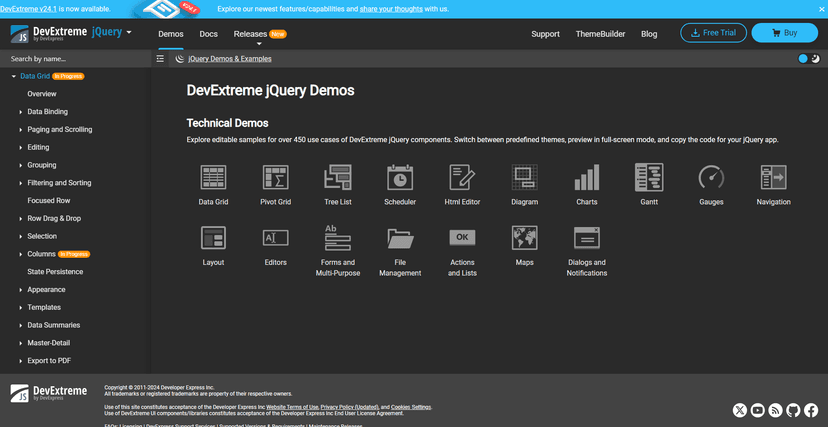
Task: Expand the Selection tree node
Action: click(21, 236)
